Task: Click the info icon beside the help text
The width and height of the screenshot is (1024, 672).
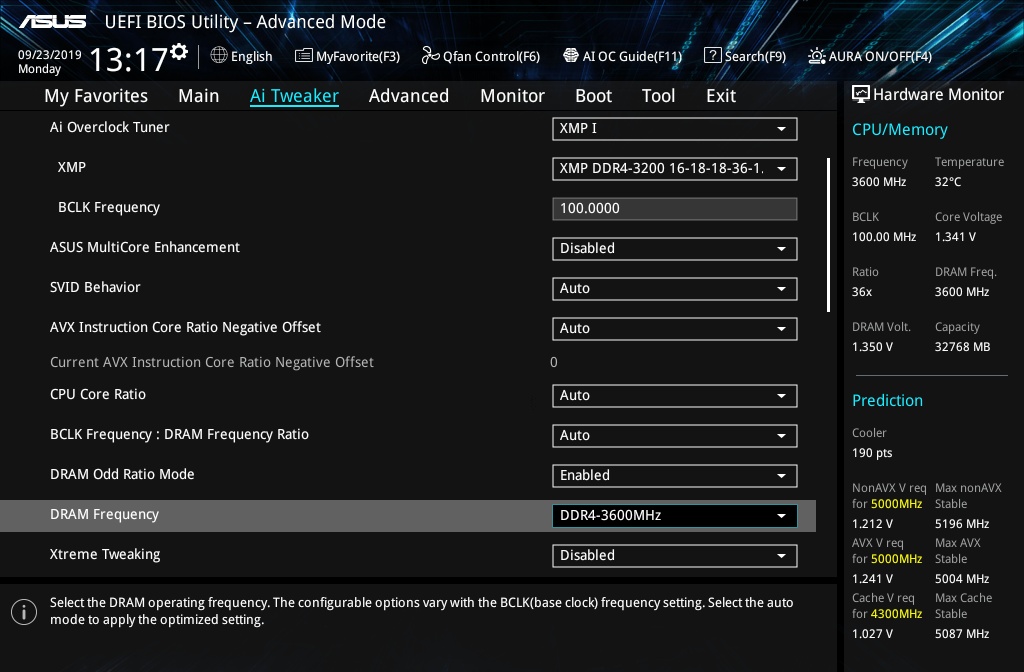Action: click(24, 612)
